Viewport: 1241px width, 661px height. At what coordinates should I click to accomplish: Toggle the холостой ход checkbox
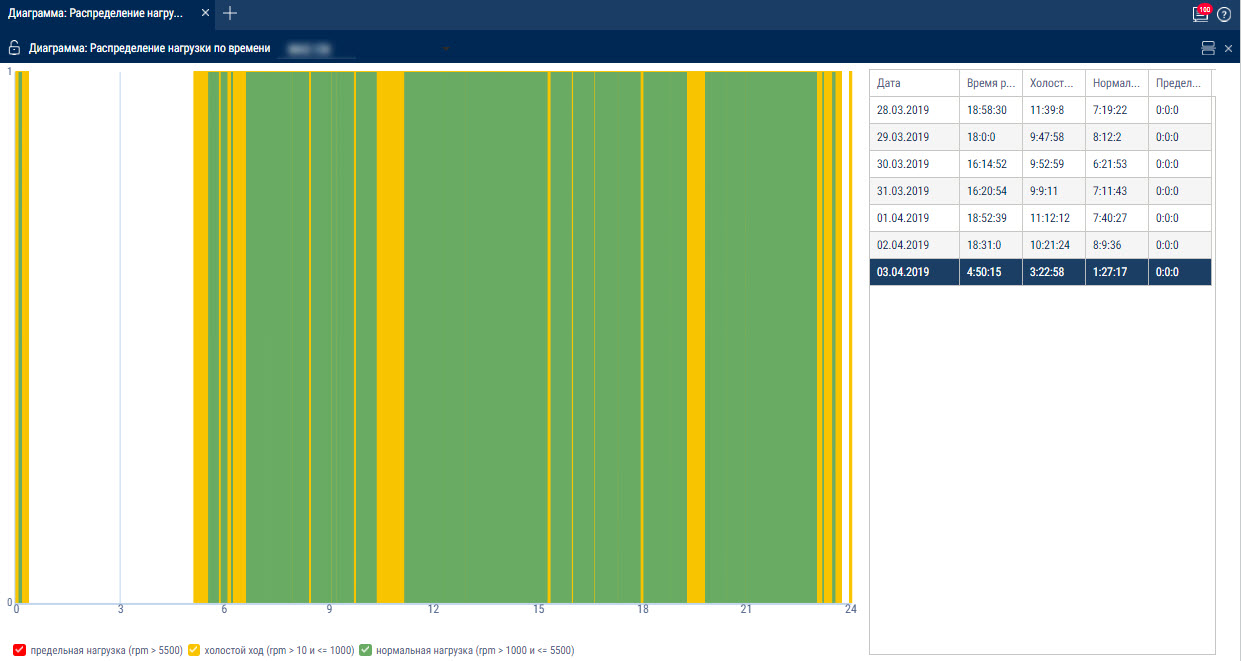tap(194, 650)
